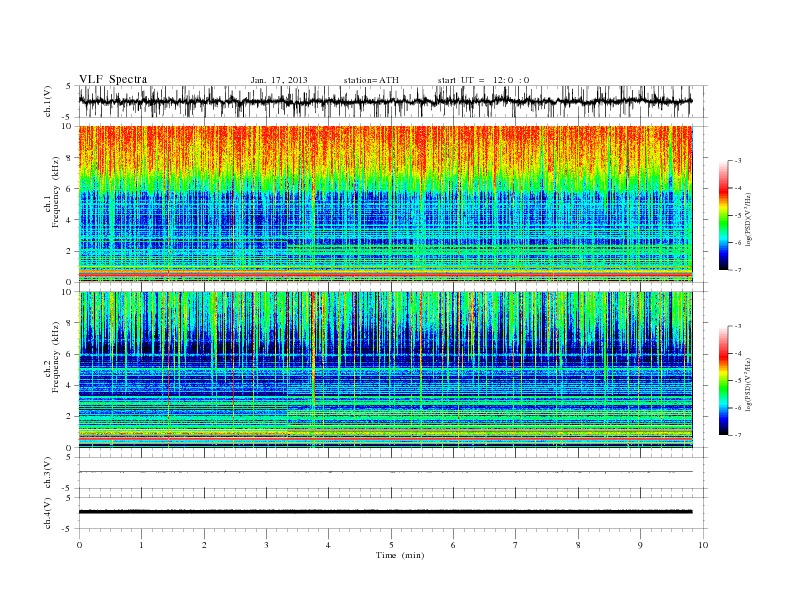
Task: Click the "ch.1(V)" waveform axis label
Action: [x=48, y=101]
